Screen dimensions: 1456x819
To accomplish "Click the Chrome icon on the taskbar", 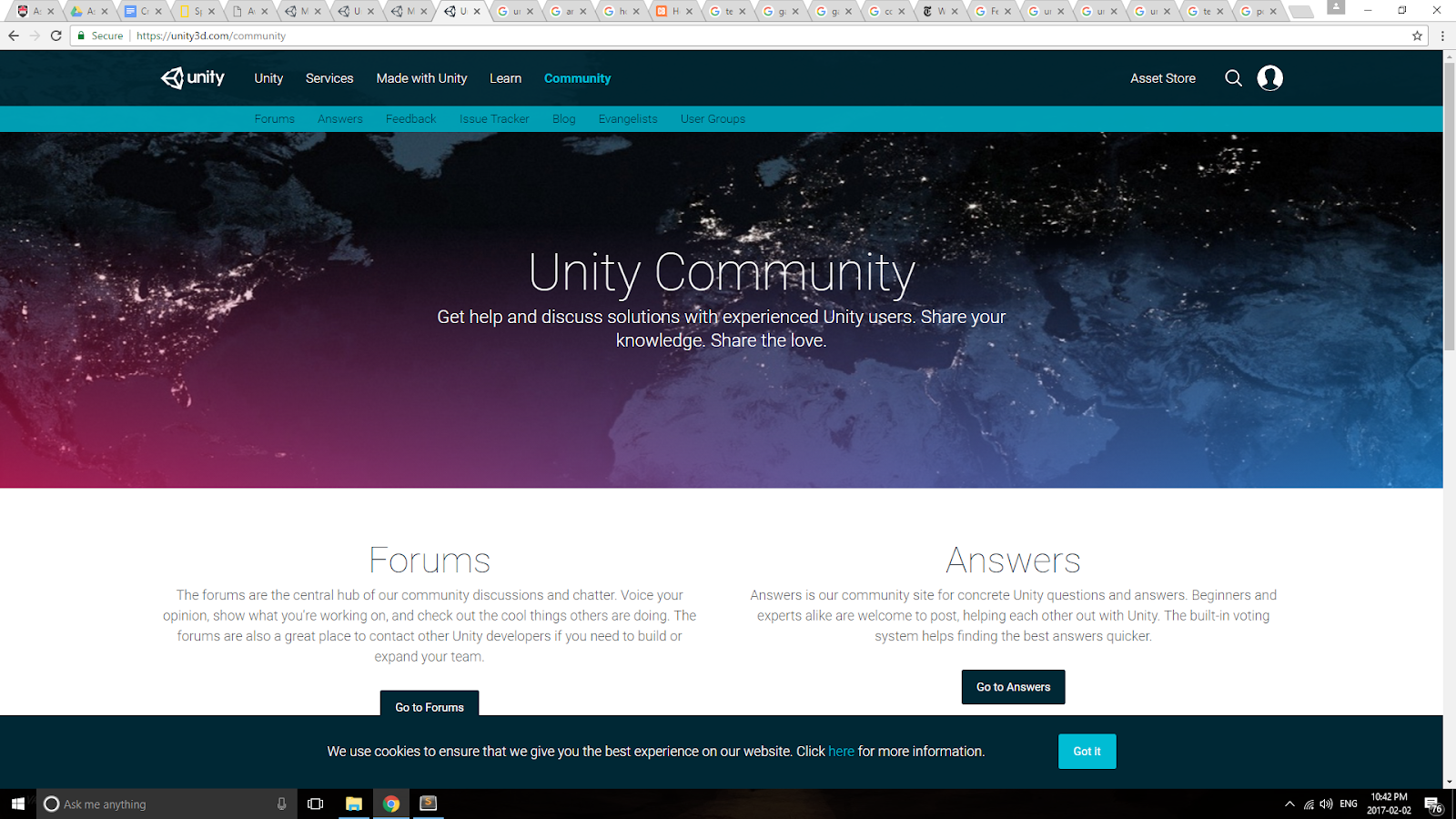I will [x=391, y=804].
